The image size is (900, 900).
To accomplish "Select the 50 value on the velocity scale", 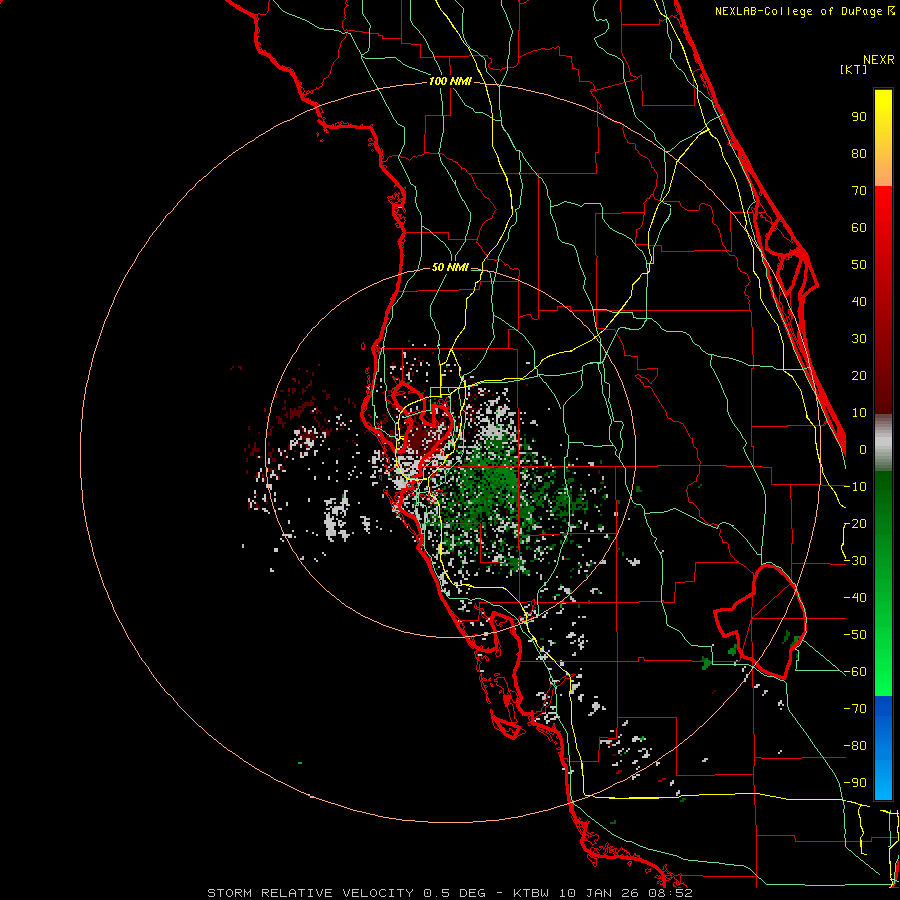I will [x=859, y=265].
